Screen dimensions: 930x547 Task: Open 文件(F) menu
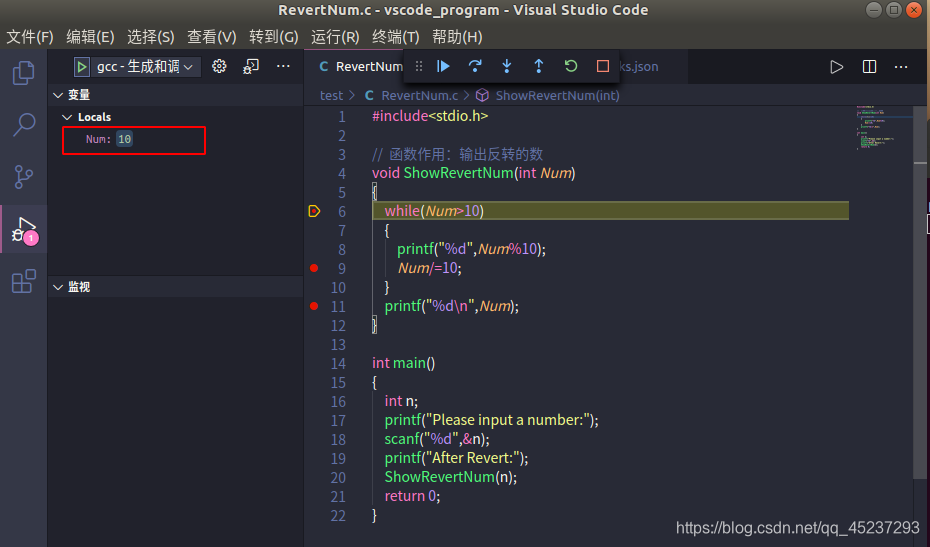(30, 37)
